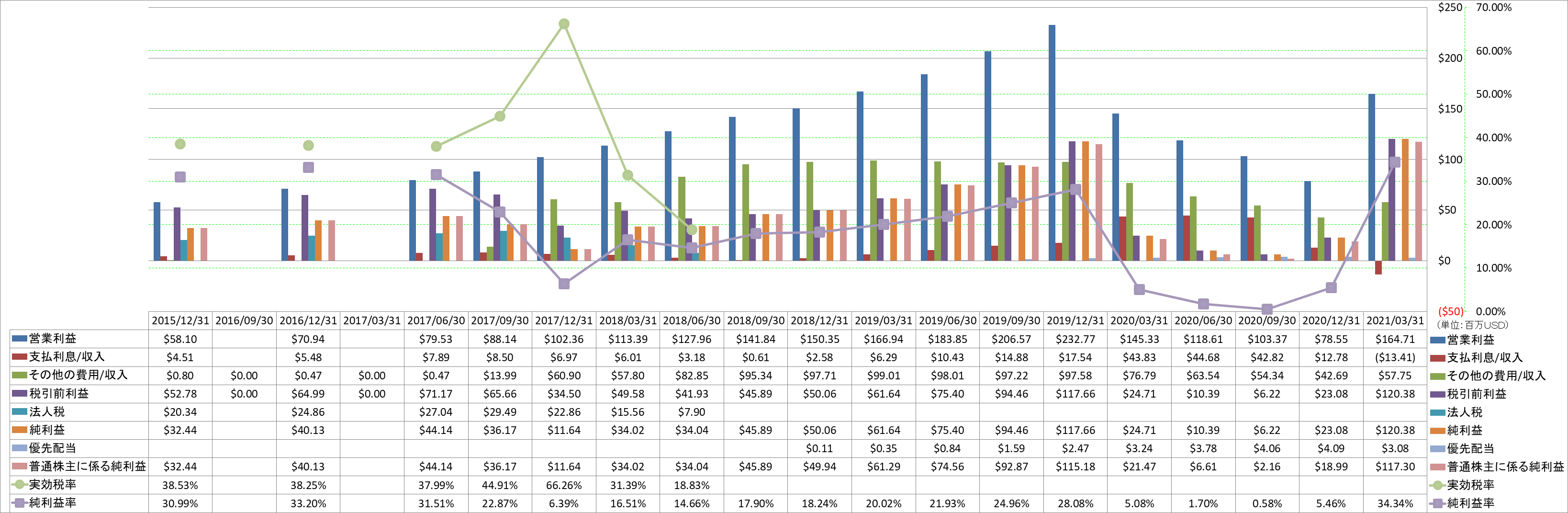
Task: Click the 優先配当 row label on left
Action: 52,448
